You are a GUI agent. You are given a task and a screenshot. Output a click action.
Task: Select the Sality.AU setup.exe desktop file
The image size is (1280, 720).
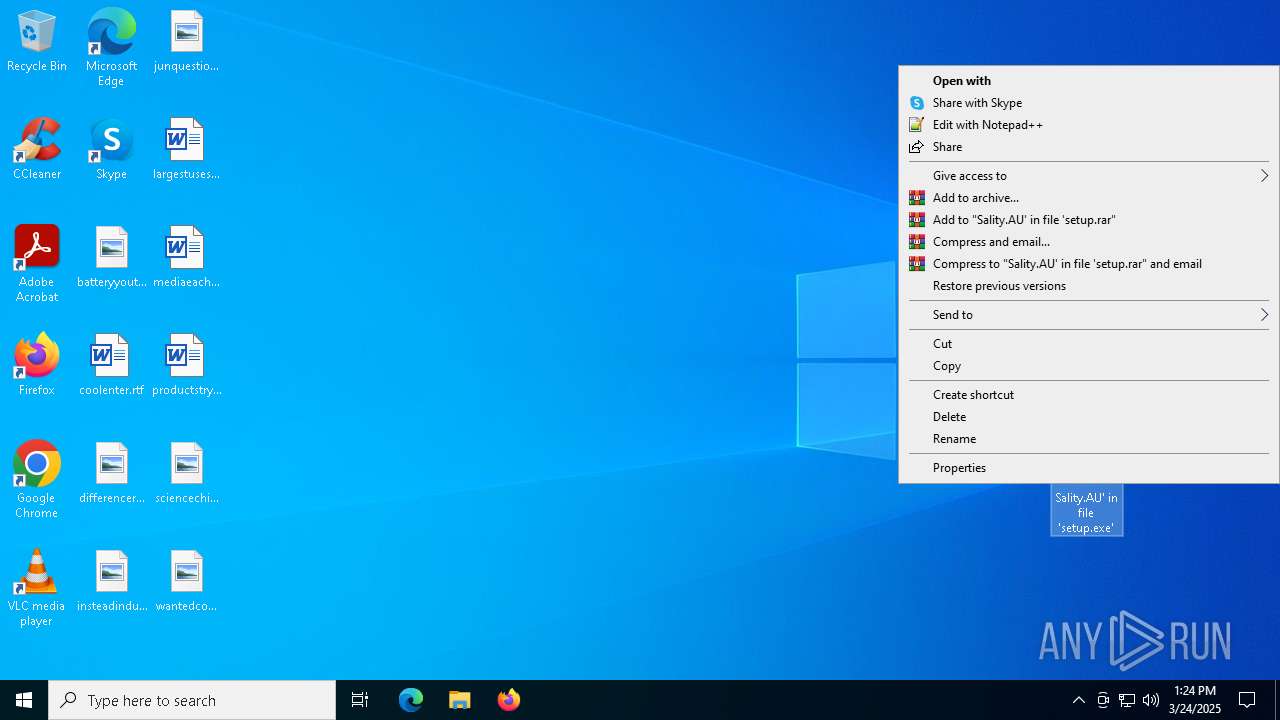(1086, 511)
